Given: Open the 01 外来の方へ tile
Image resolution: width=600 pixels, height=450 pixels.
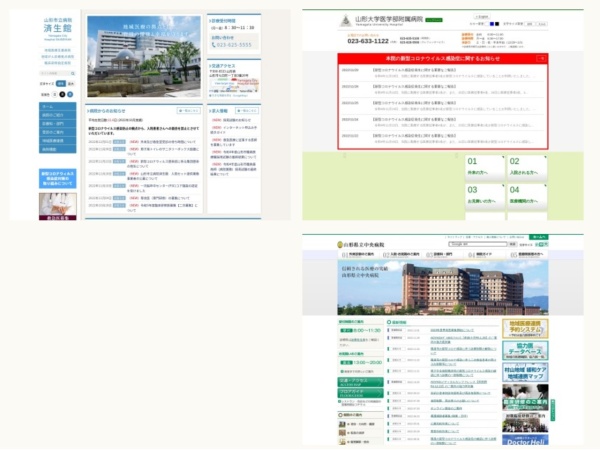Looking at the screenshot, I should click(x=485, y=166).
